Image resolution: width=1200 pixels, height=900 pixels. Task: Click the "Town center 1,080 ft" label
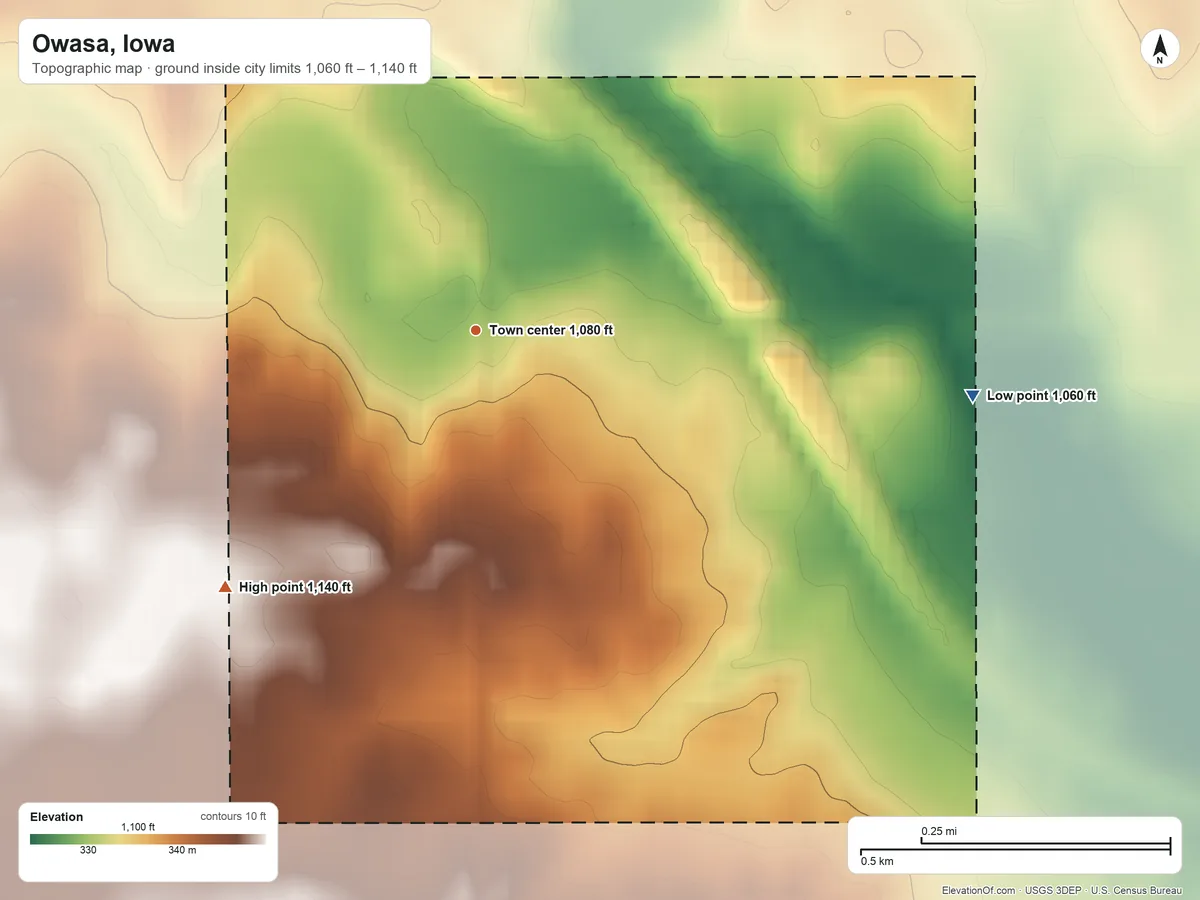point(551,330)
